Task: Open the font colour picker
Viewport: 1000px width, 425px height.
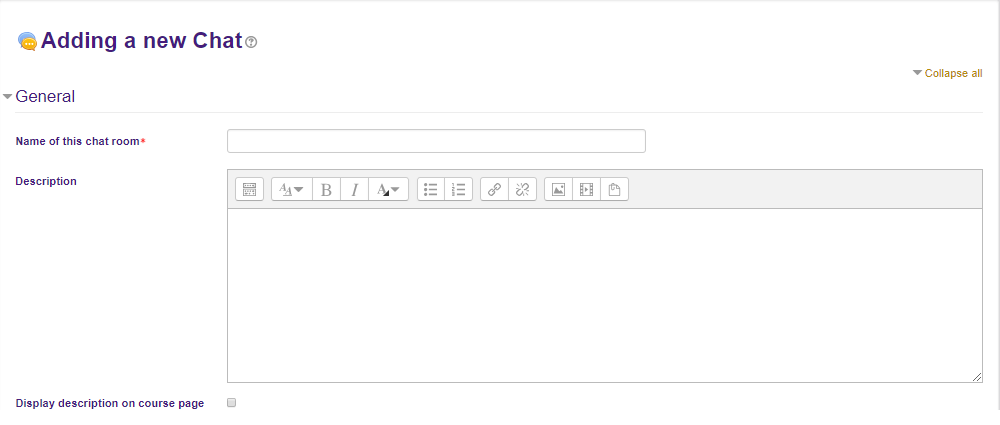Action: pos(388,189)
